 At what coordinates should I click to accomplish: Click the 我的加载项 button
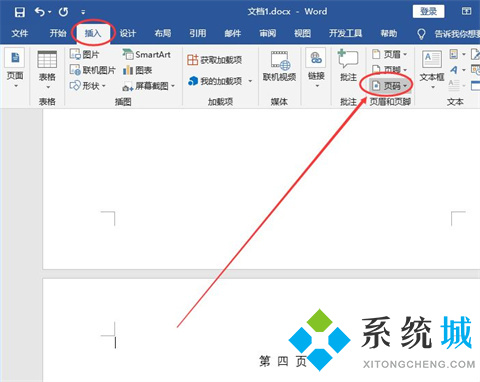point(215,81)
